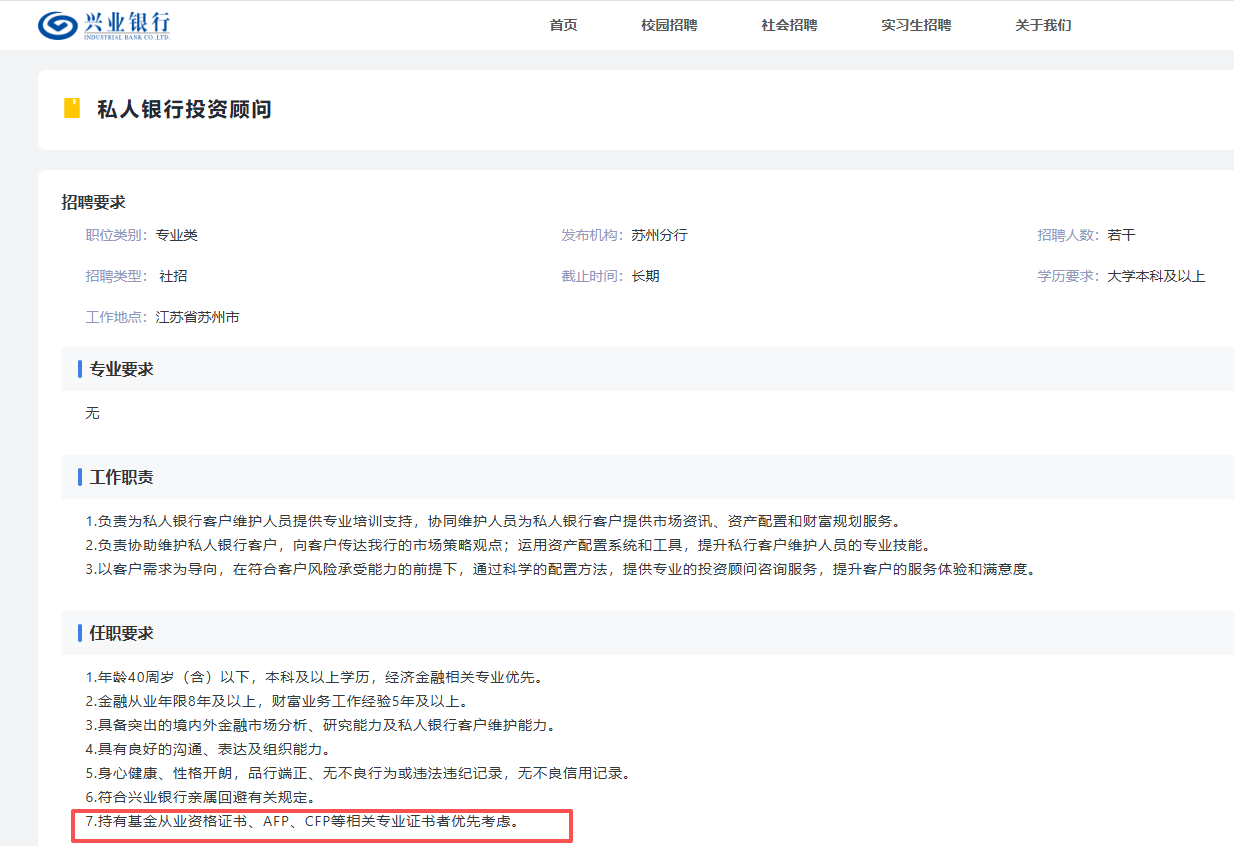Click the 工作职责 section header
The image size is (1234, 846).
click(121, 477)
